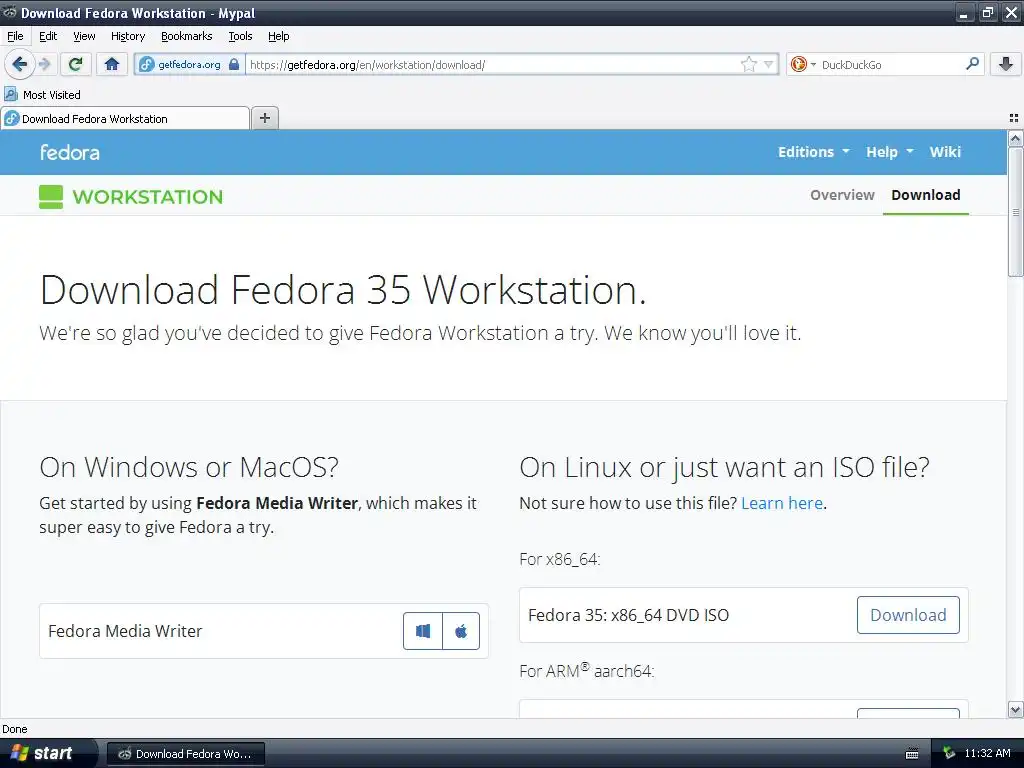
Task: Download Fedora Media Writer for Windows
Action: pyautogui.click(x=423, y=631)
